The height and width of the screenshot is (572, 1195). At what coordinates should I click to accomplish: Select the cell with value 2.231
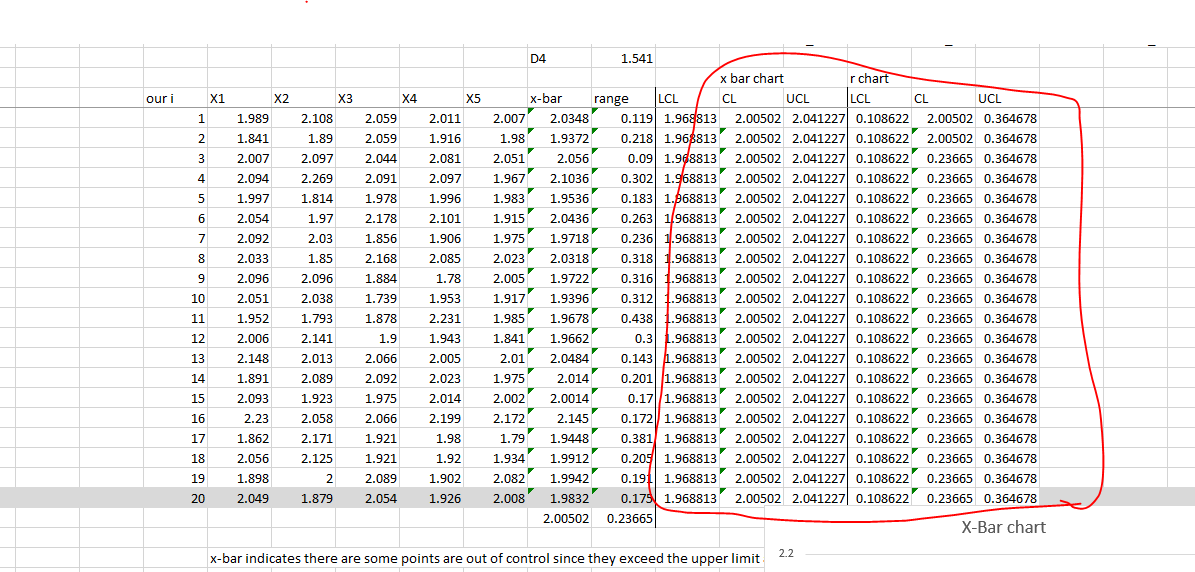pos(431,318)
